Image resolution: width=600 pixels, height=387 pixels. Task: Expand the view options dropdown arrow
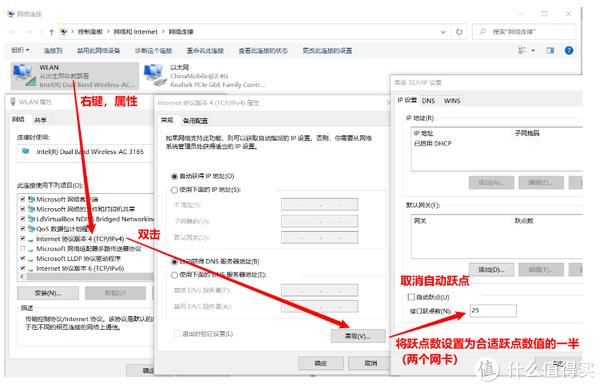[533, 51]
